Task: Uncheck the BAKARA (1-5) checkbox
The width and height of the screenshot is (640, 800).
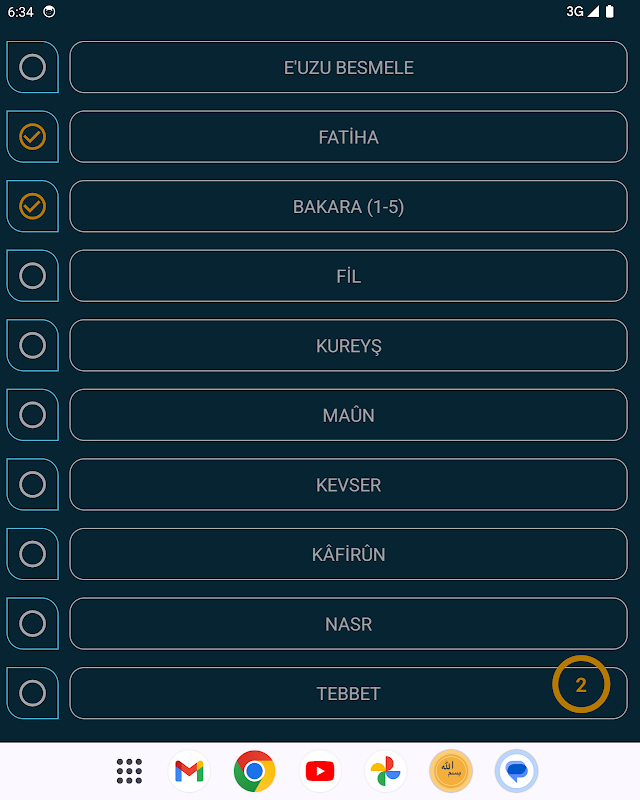Action: point(33,206)
